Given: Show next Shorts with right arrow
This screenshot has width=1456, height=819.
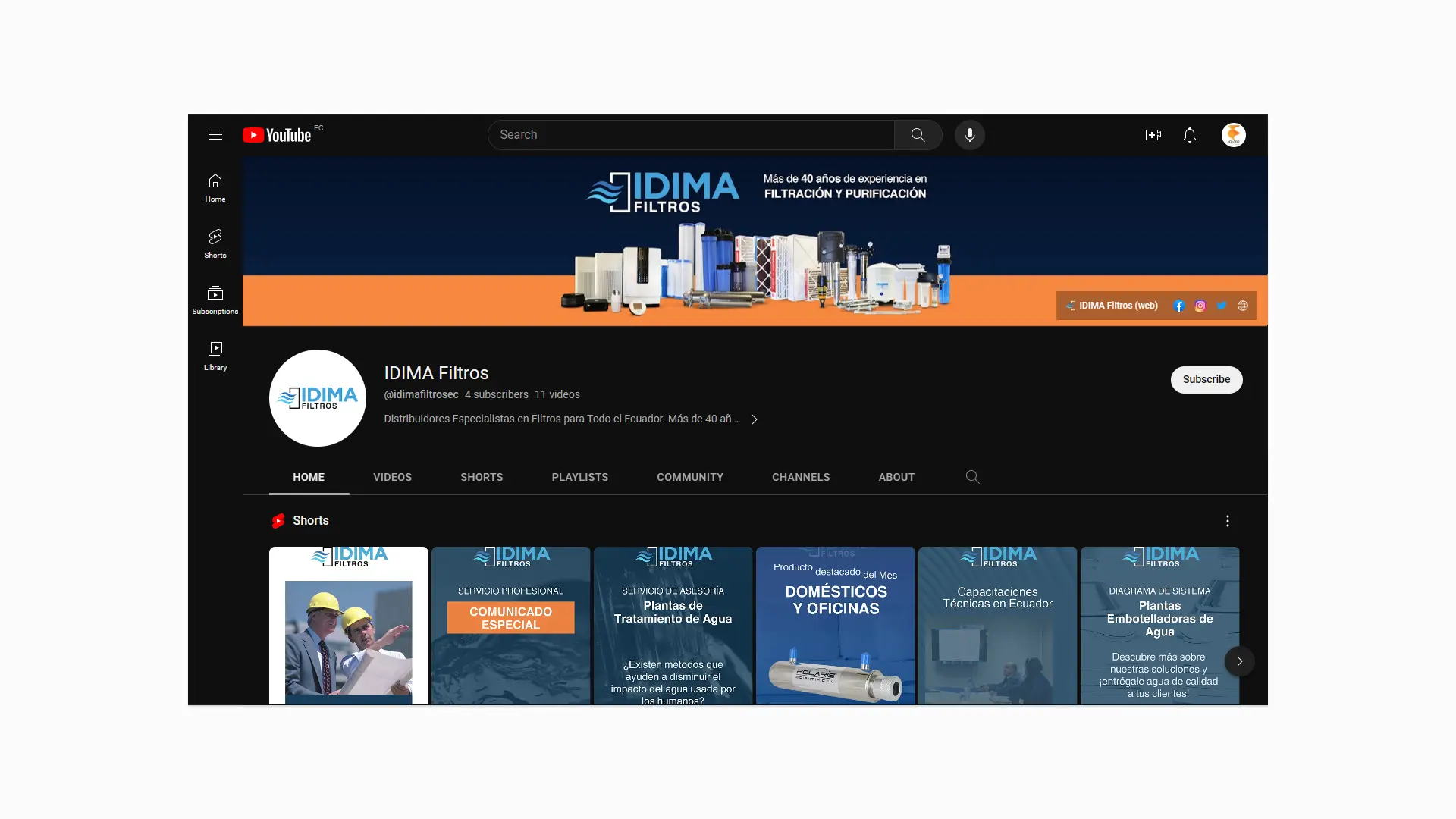Looking at the screenshot, I should 1239,661.
